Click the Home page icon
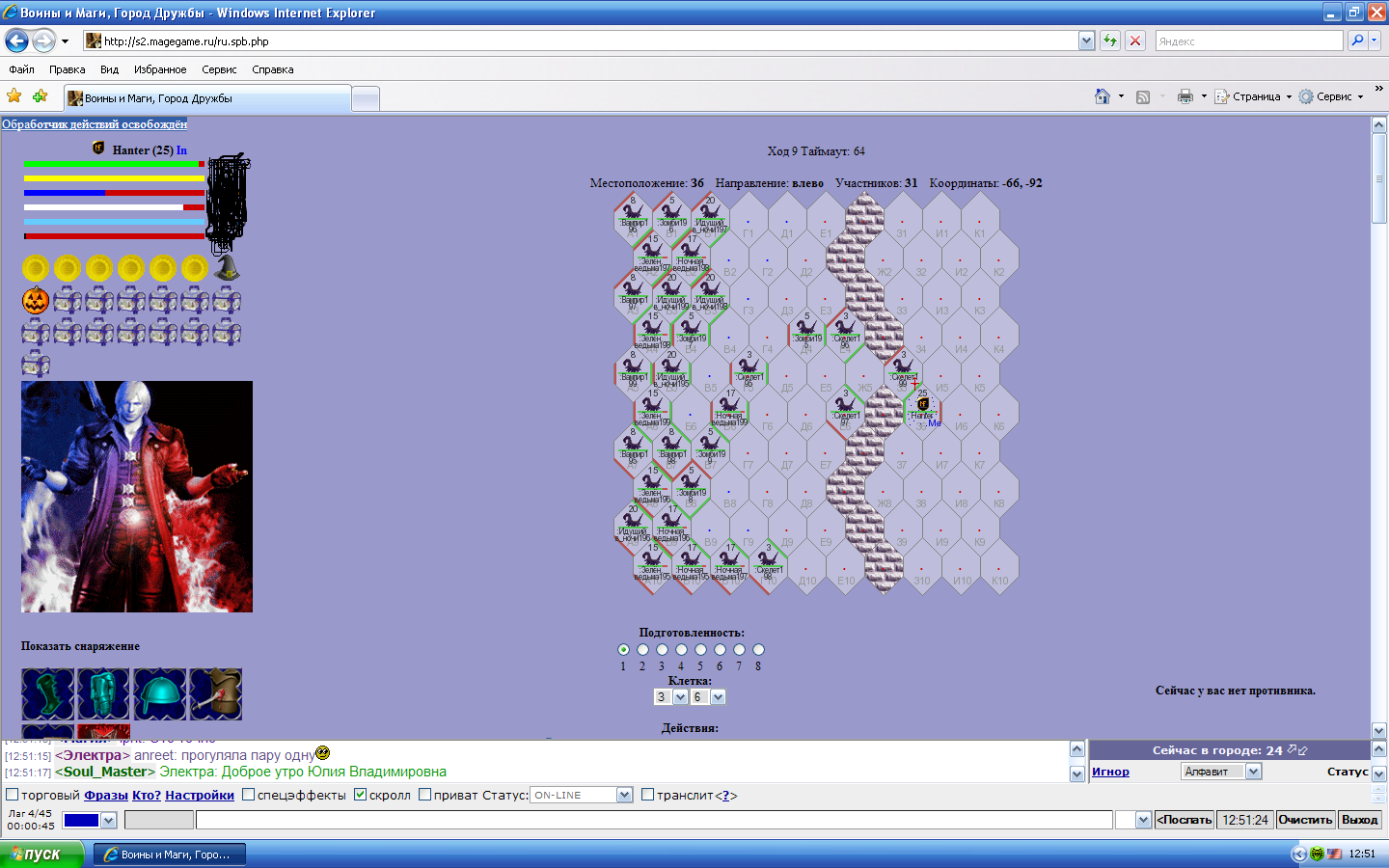1389x868 pixels. tap(1103, 96)
